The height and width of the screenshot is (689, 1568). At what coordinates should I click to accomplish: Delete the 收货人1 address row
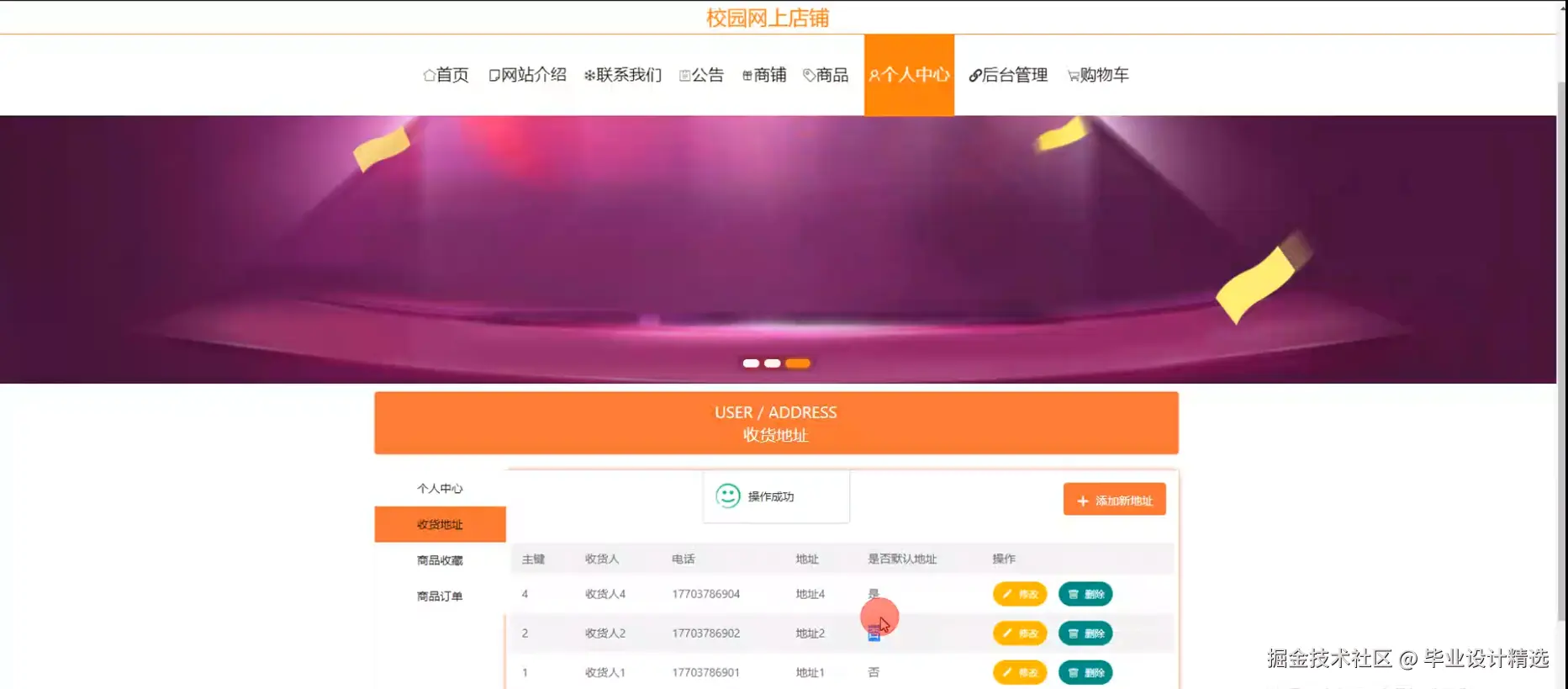1085,672
